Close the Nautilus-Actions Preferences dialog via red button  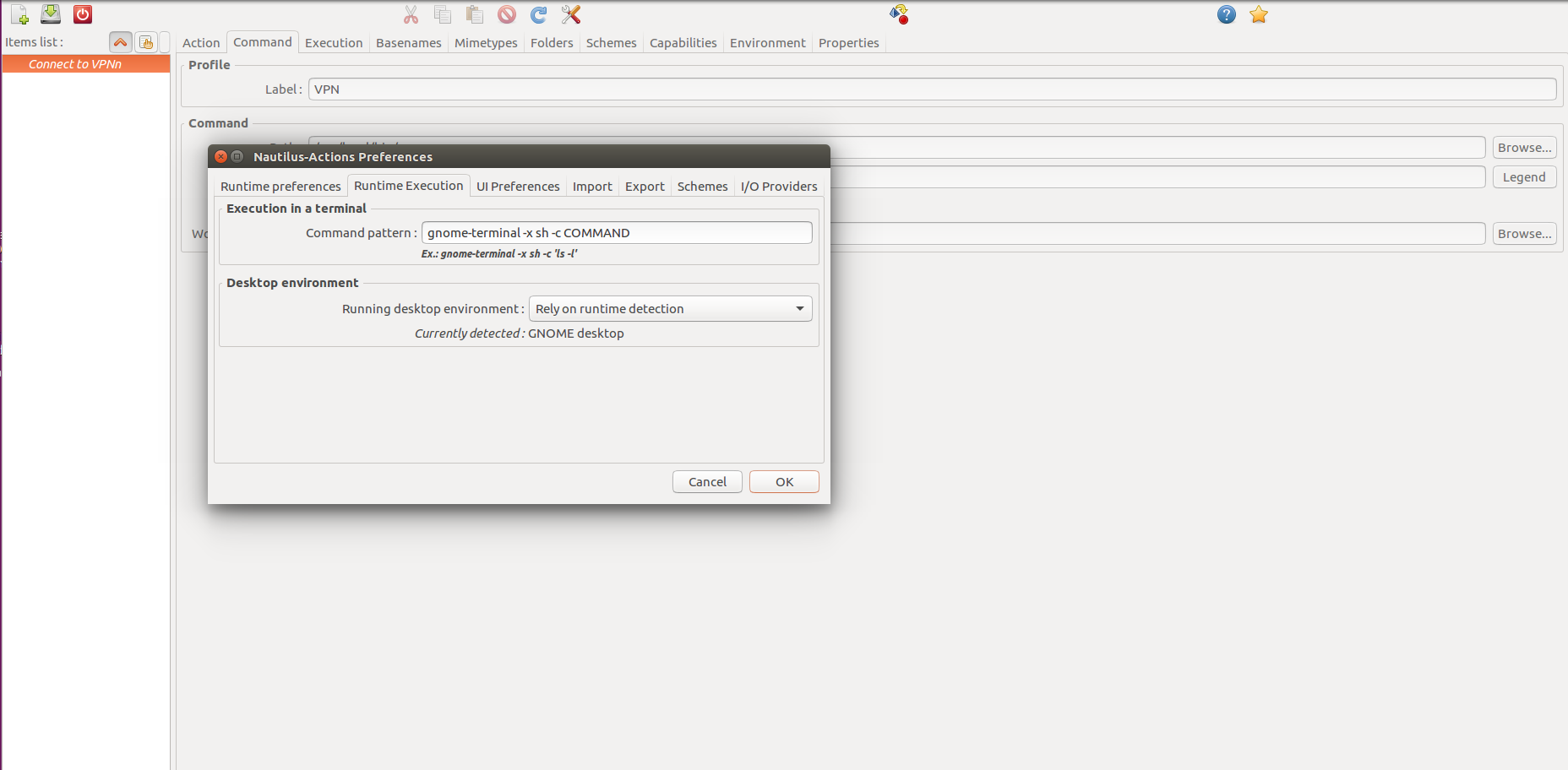coord(220,156)
